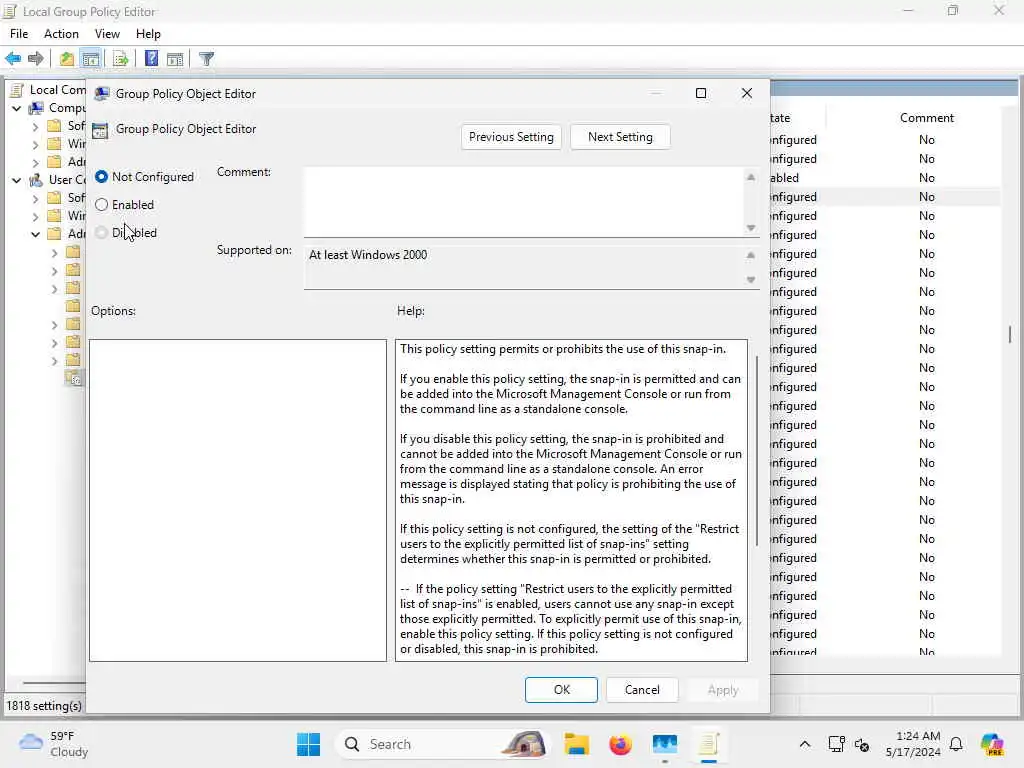Viewport: 1024px width, 768px height.
Task: Open the Help menu
Action: (148, 34)
